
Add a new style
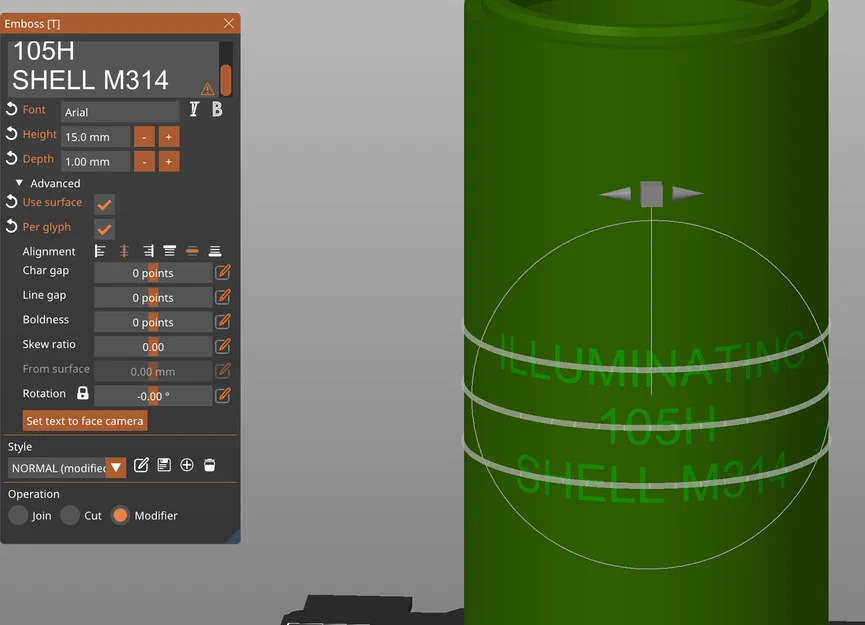click(187, 465)
